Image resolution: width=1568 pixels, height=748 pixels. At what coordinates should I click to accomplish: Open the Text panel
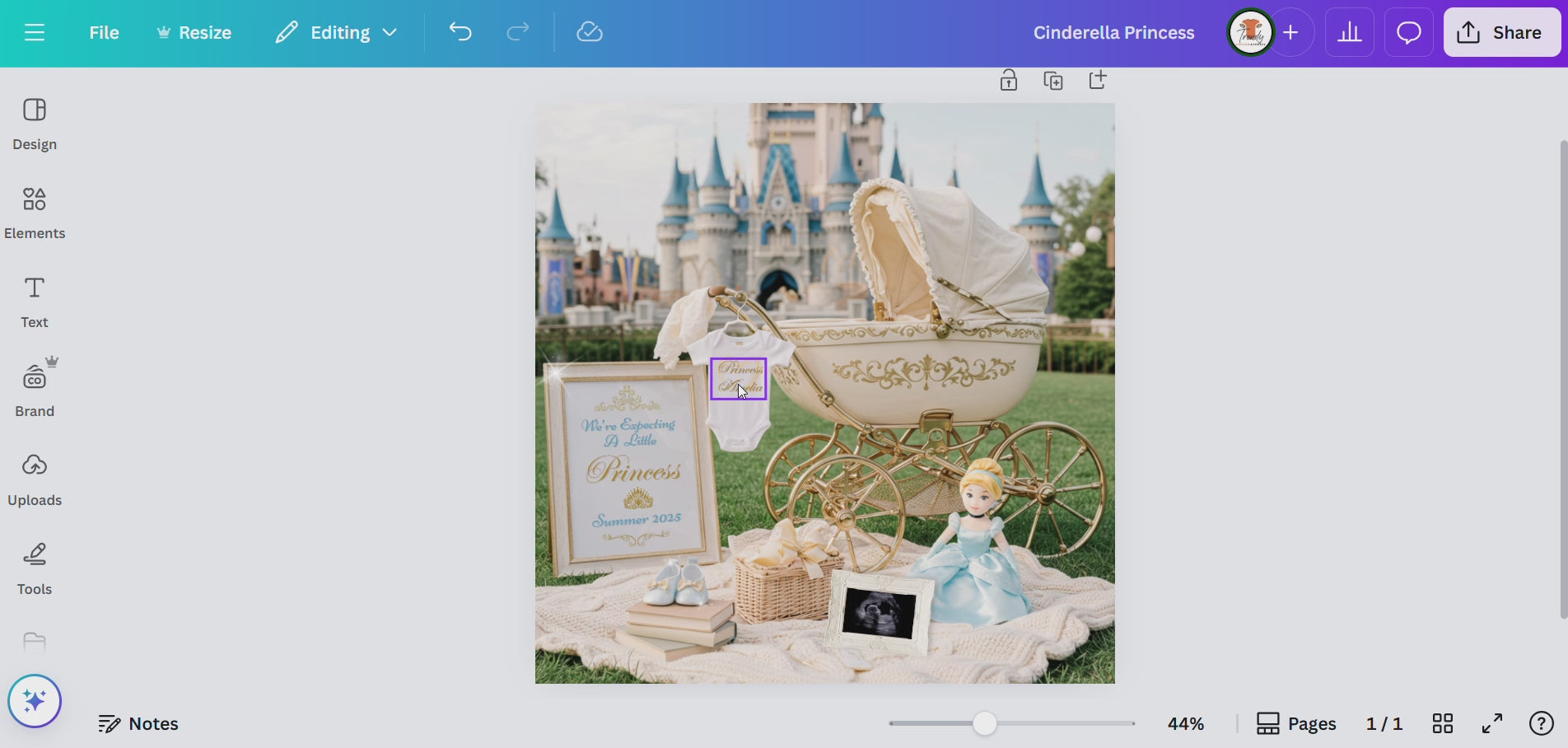click(35, 302)
